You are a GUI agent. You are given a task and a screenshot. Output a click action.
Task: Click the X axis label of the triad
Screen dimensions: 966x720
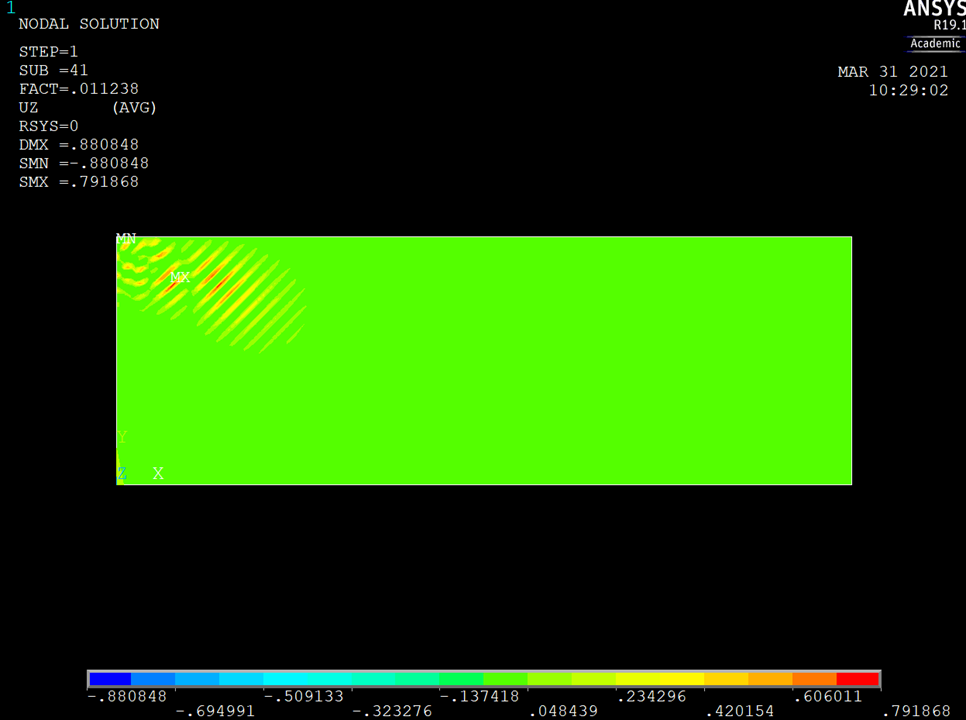pos(158,473)
